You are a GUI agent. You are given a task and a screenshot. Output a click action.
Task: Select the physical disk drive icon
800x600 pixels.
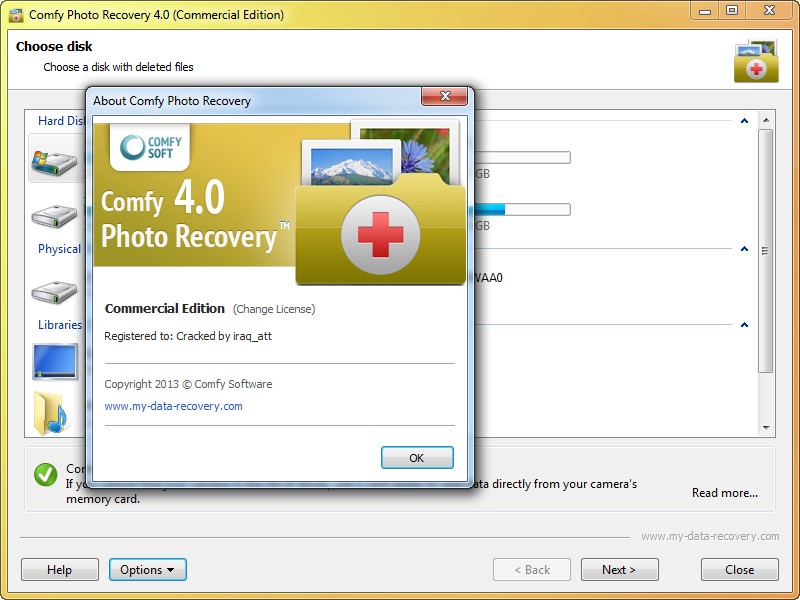pos(54,292)
